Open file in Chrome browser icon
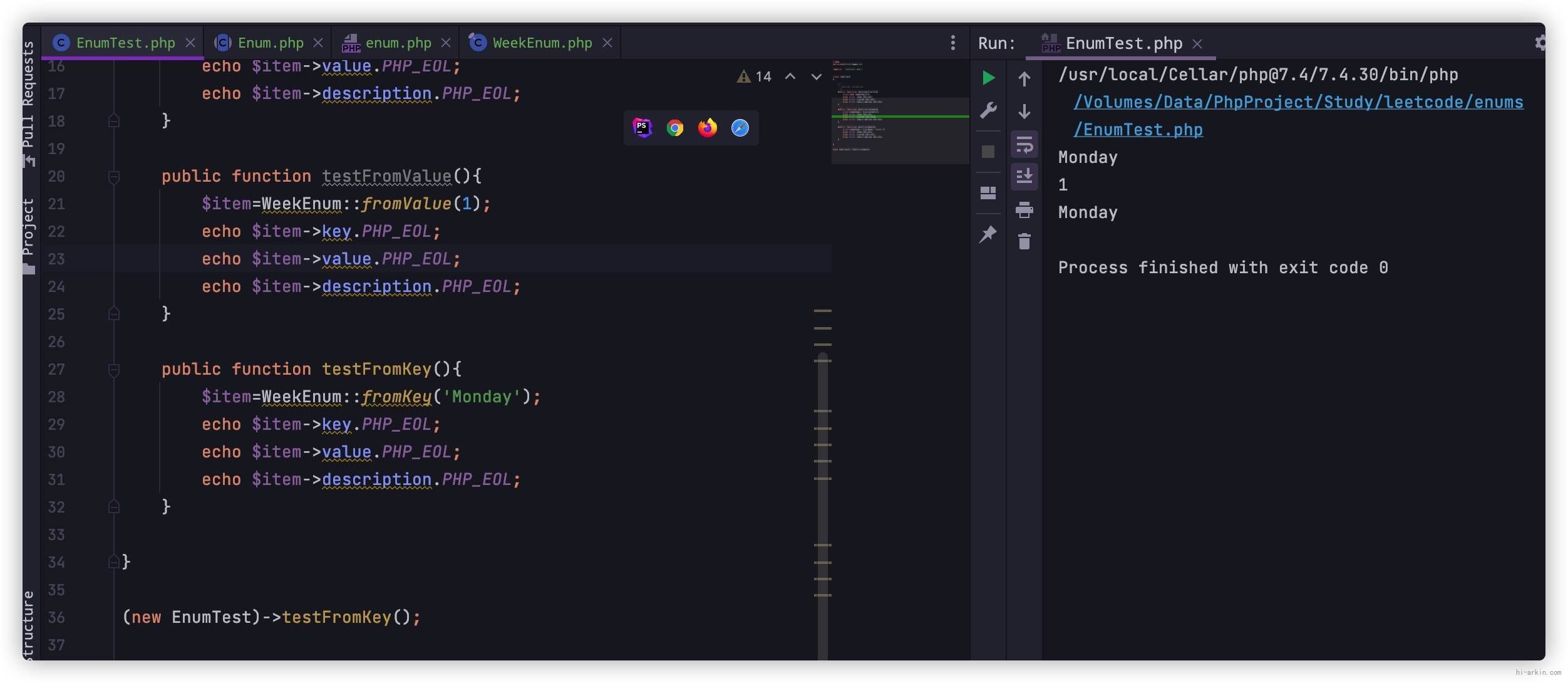This screenshot has width=1568, height=683. (675, 128)
